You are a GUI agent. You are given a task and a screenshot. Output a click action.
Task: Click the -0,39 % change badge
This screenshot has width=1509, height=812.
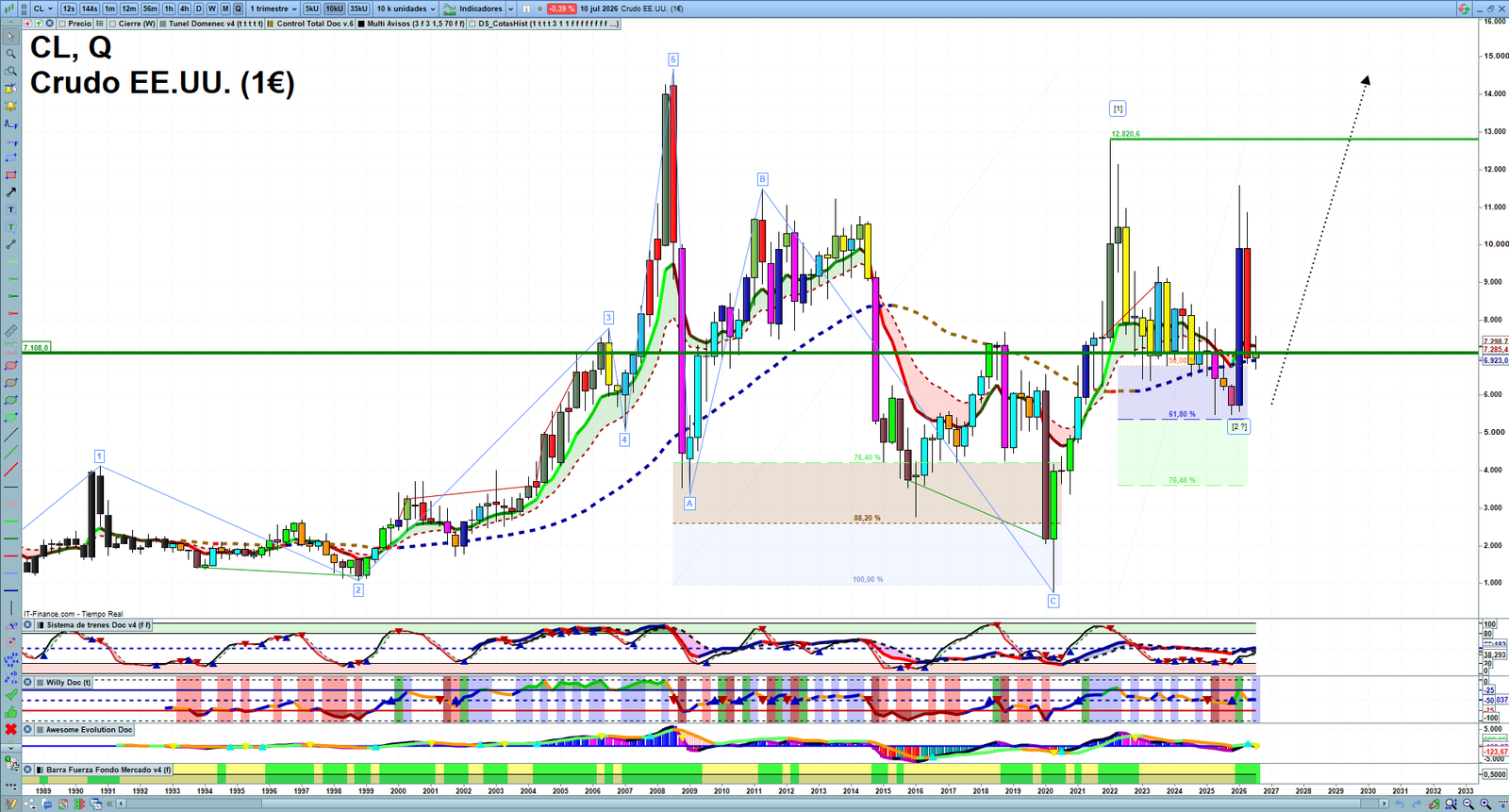[561, 8]
